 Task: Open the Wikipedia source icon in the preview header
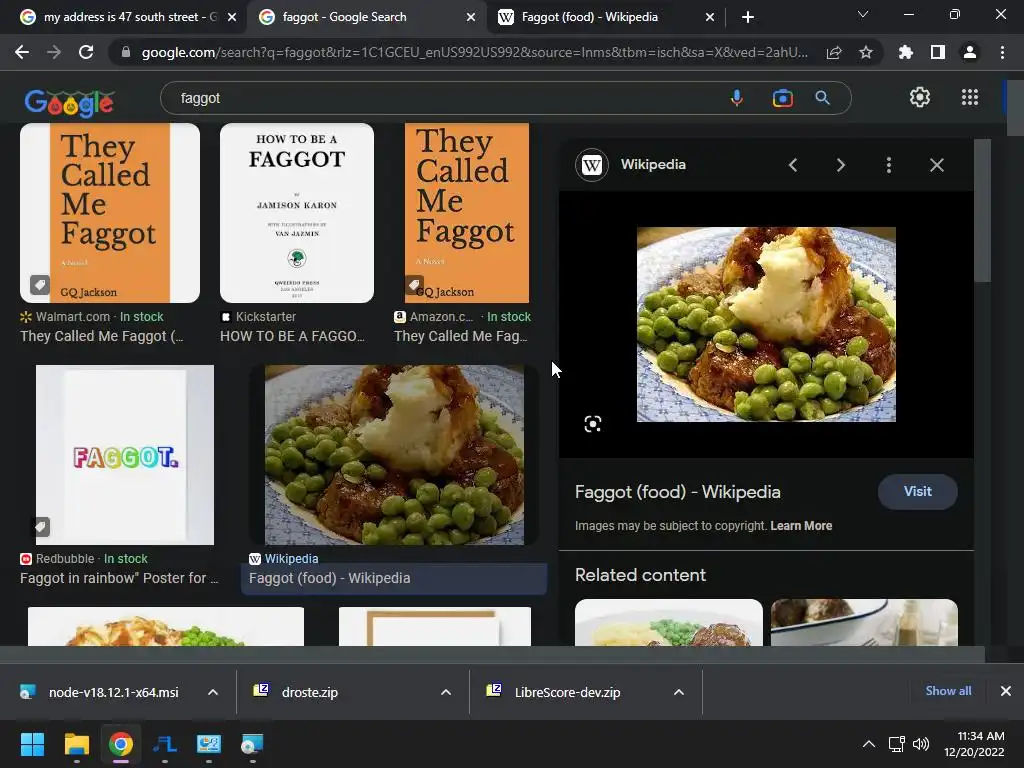pos(592,165)
